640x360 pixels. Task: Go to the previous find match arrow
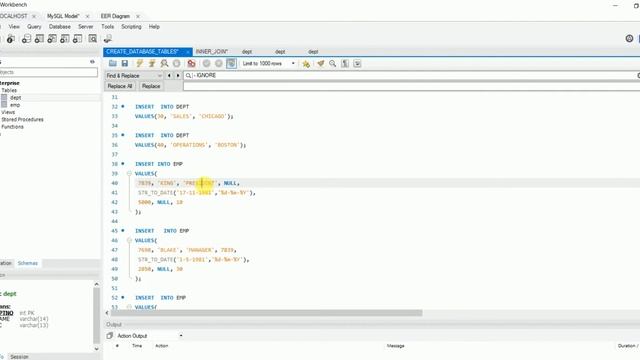(x=169, y=76)
